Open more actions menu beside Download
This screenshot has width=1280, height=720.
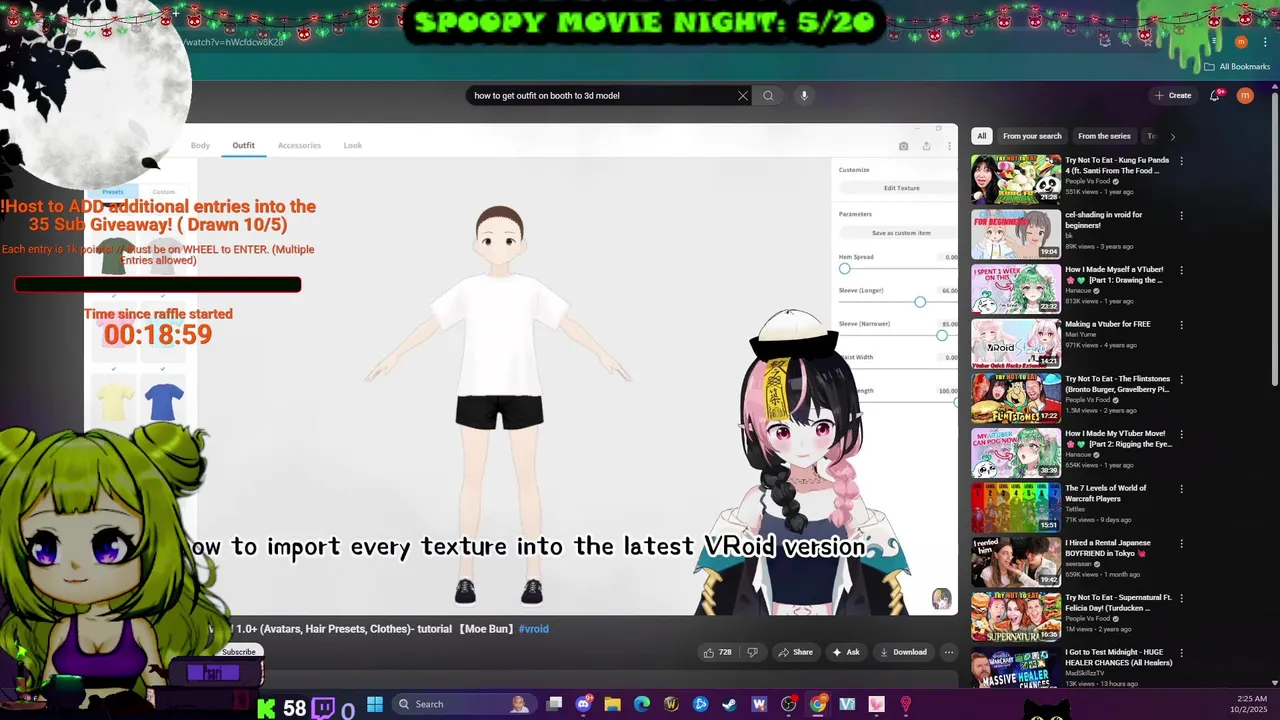949,652
